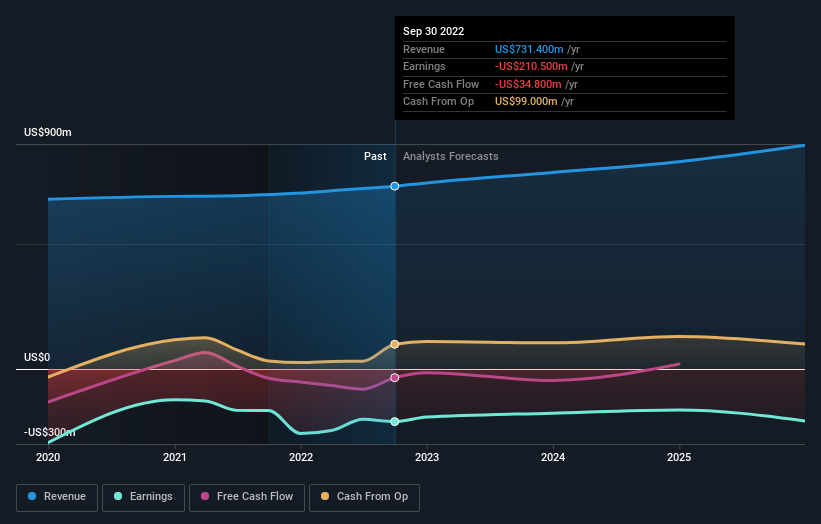Click the US$0 y-axis label
The height and width of the screenshot is (524, 821).
(x=37, y=358)
